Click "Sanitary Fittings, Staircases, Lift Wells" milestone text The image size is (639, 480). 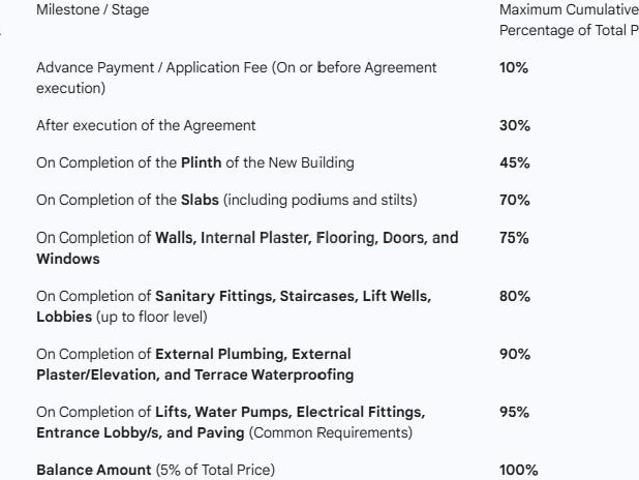point(293,296)
